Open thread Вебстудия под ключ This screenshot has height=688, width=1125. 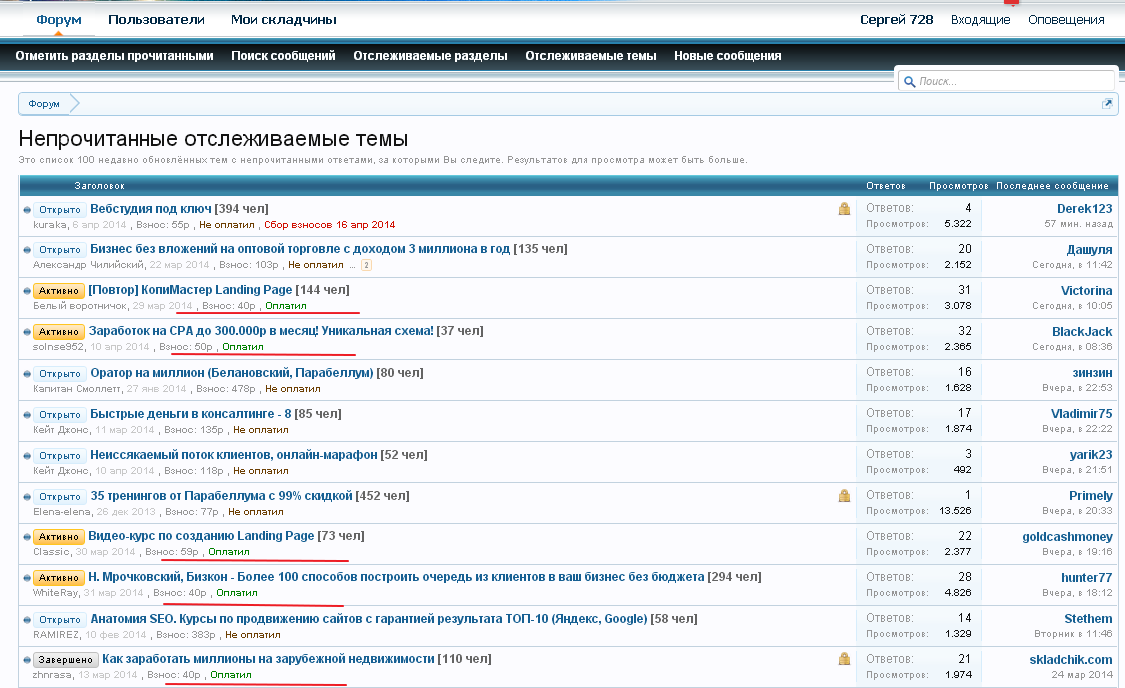point(151,209)
